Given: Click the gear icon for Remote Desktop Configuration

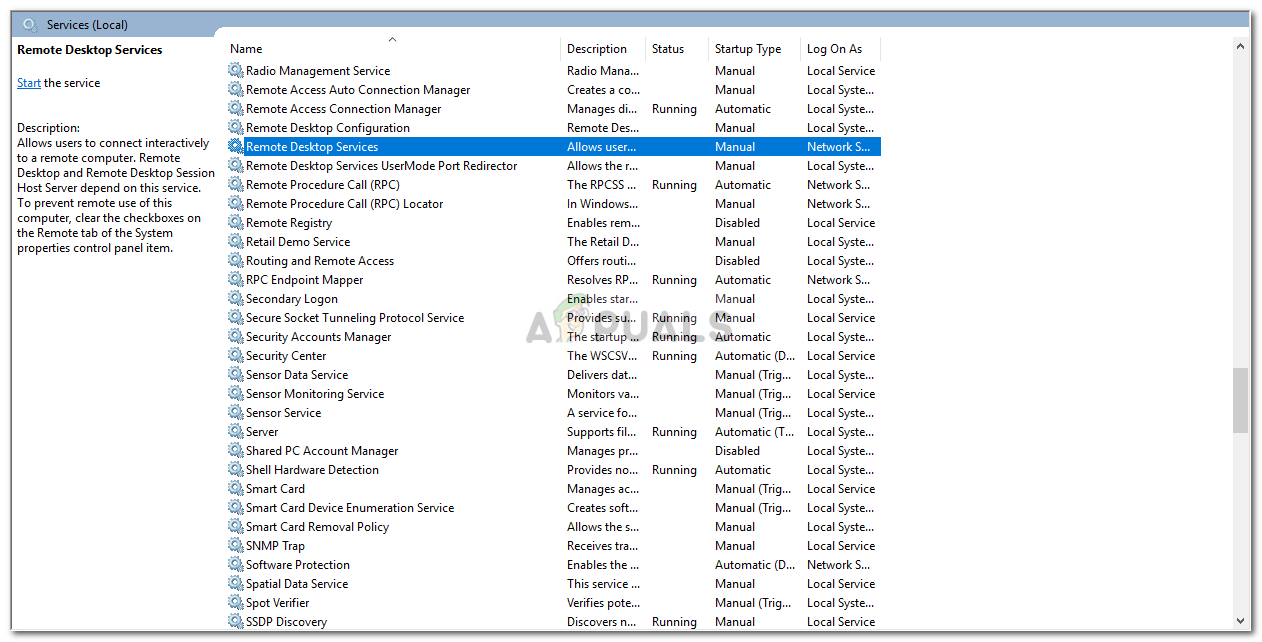Looking at the screenshot, I should pyautogui.click(x=235, y=128).
